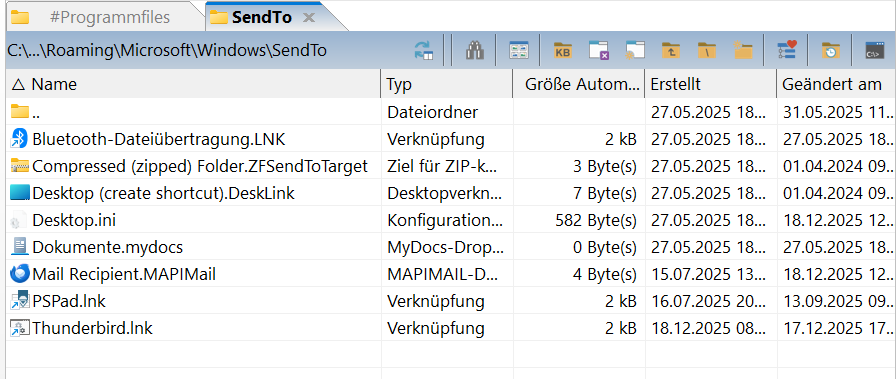Toggle thumbnail view mode icon
The height and width of the screenshot is (379, 896).
click(519, 50)
